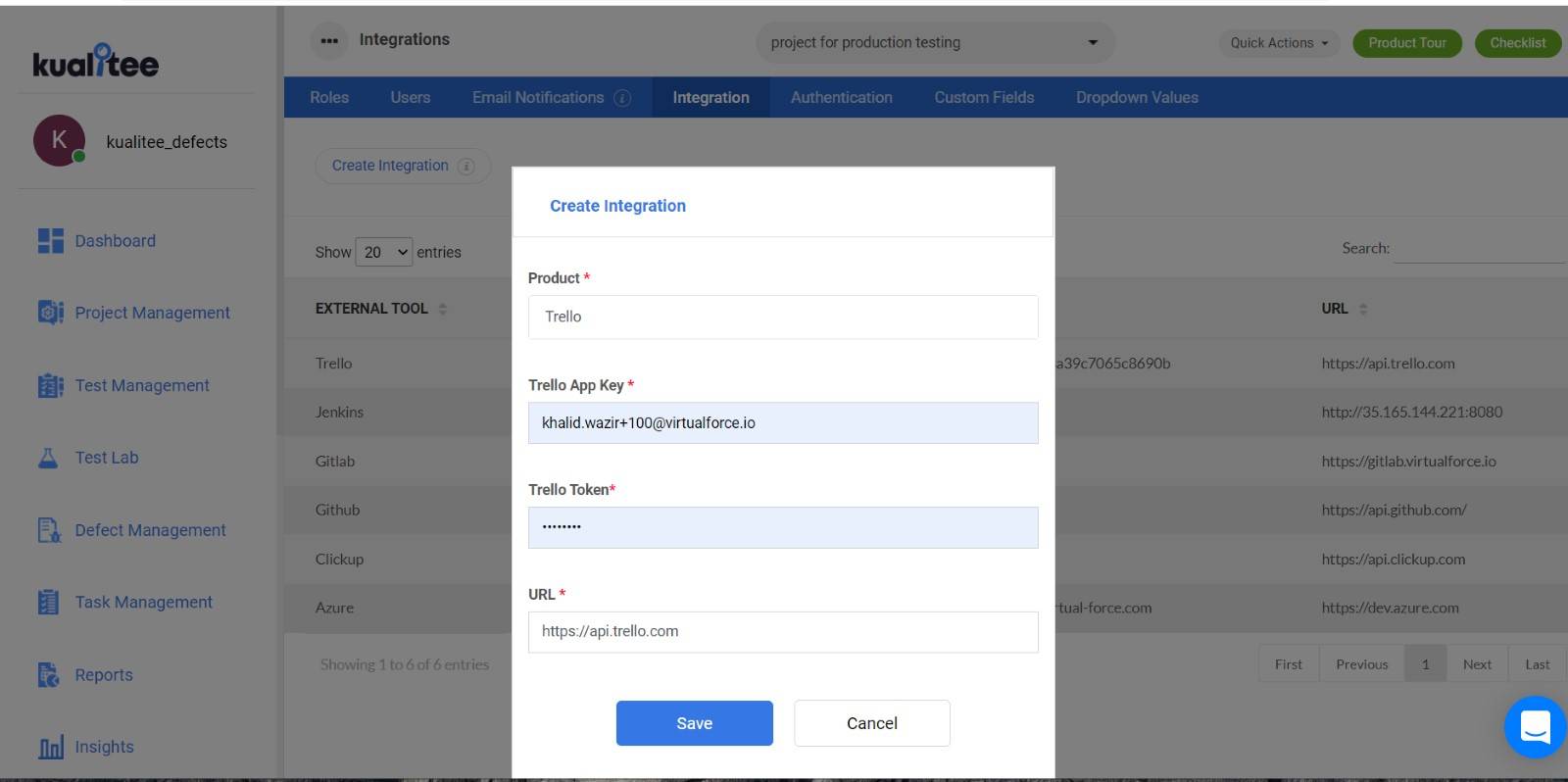Sort by URL column arrows

click(x=1363, y=309)
